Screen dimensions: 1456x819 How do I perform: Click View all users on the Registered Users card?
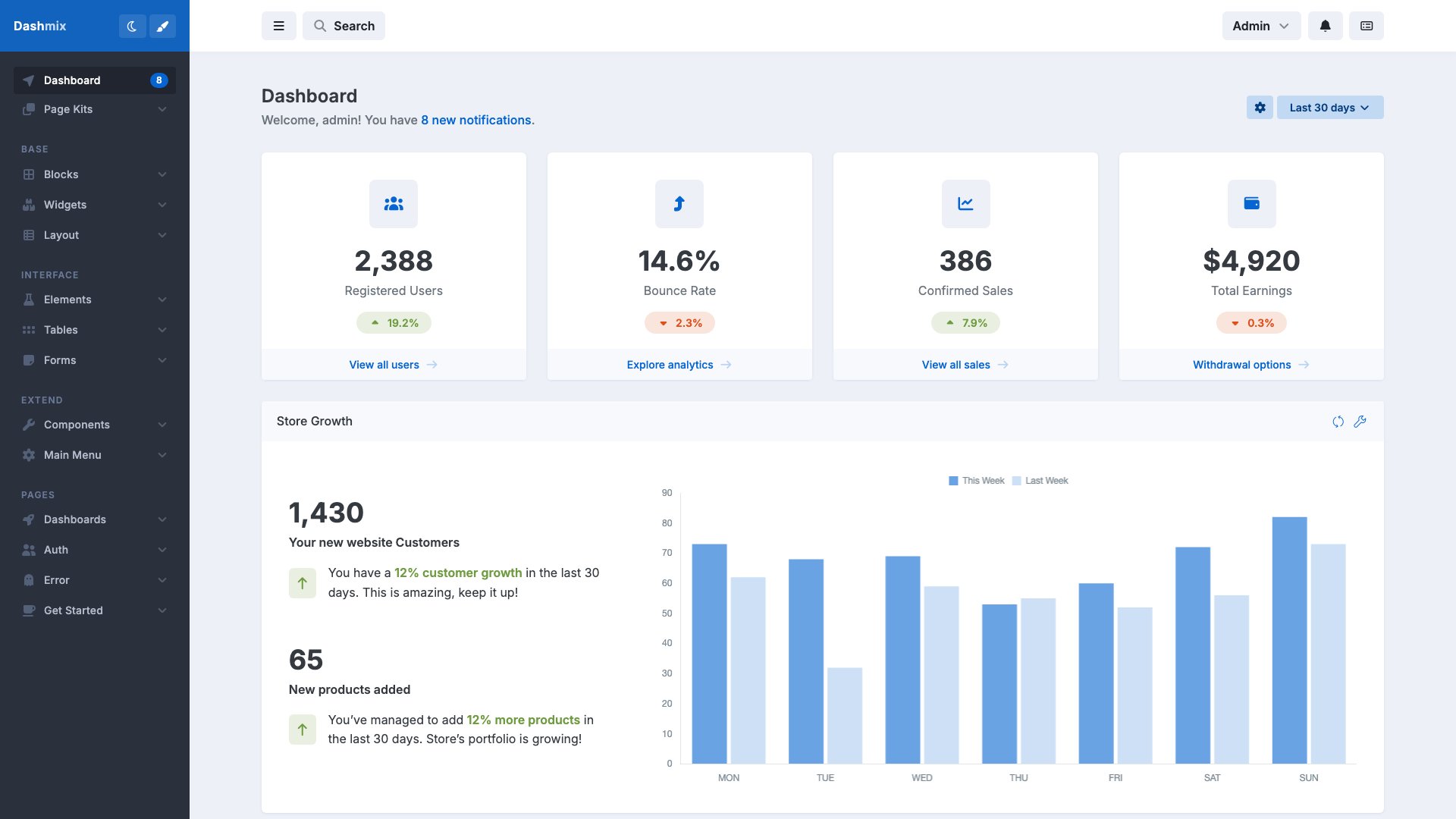click(393, 365)
